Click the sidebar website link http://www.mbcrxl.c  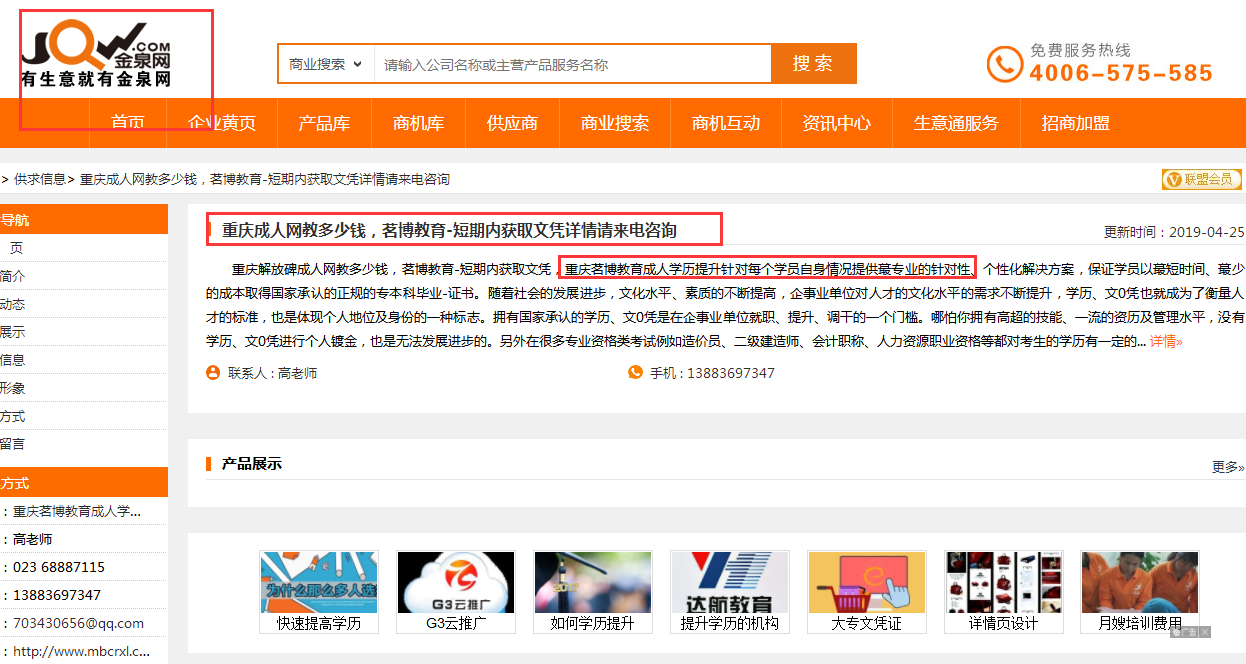[82, 651]
